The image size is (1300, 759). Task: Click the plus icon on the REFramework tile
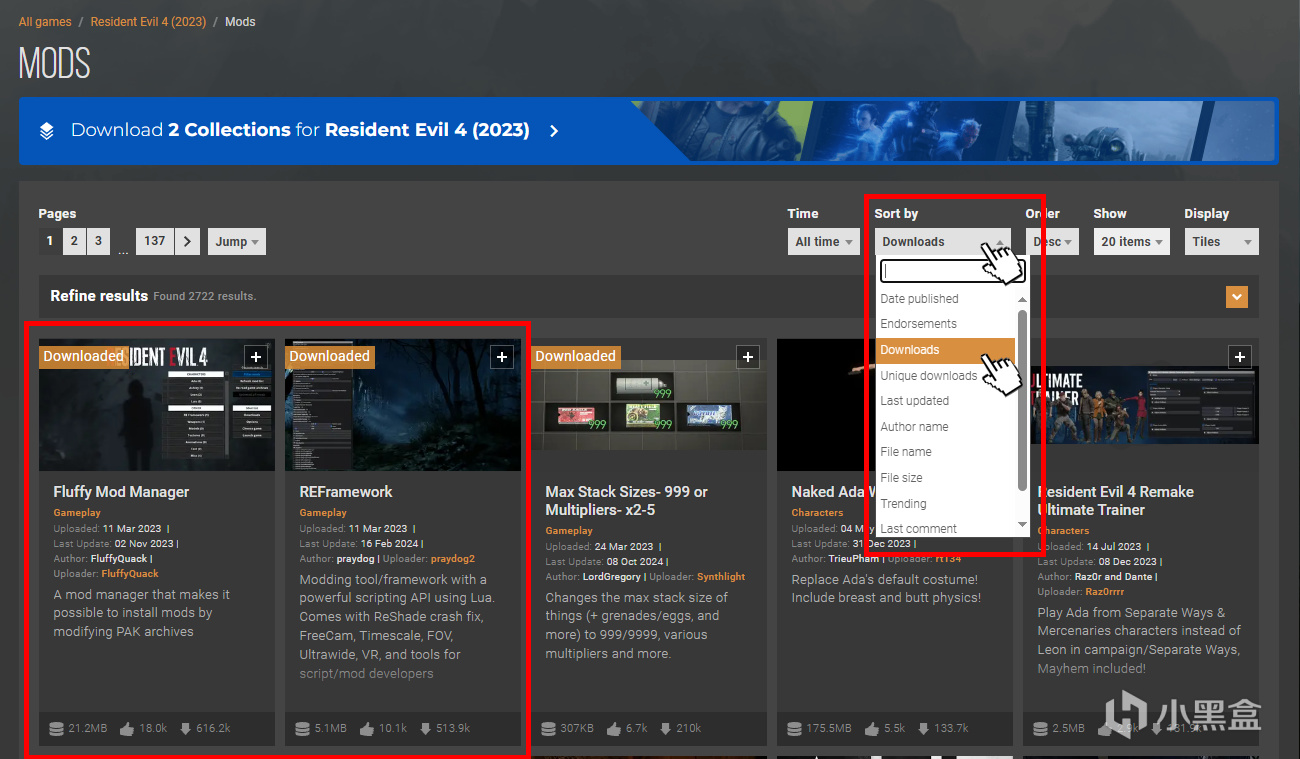click(502, 357)
